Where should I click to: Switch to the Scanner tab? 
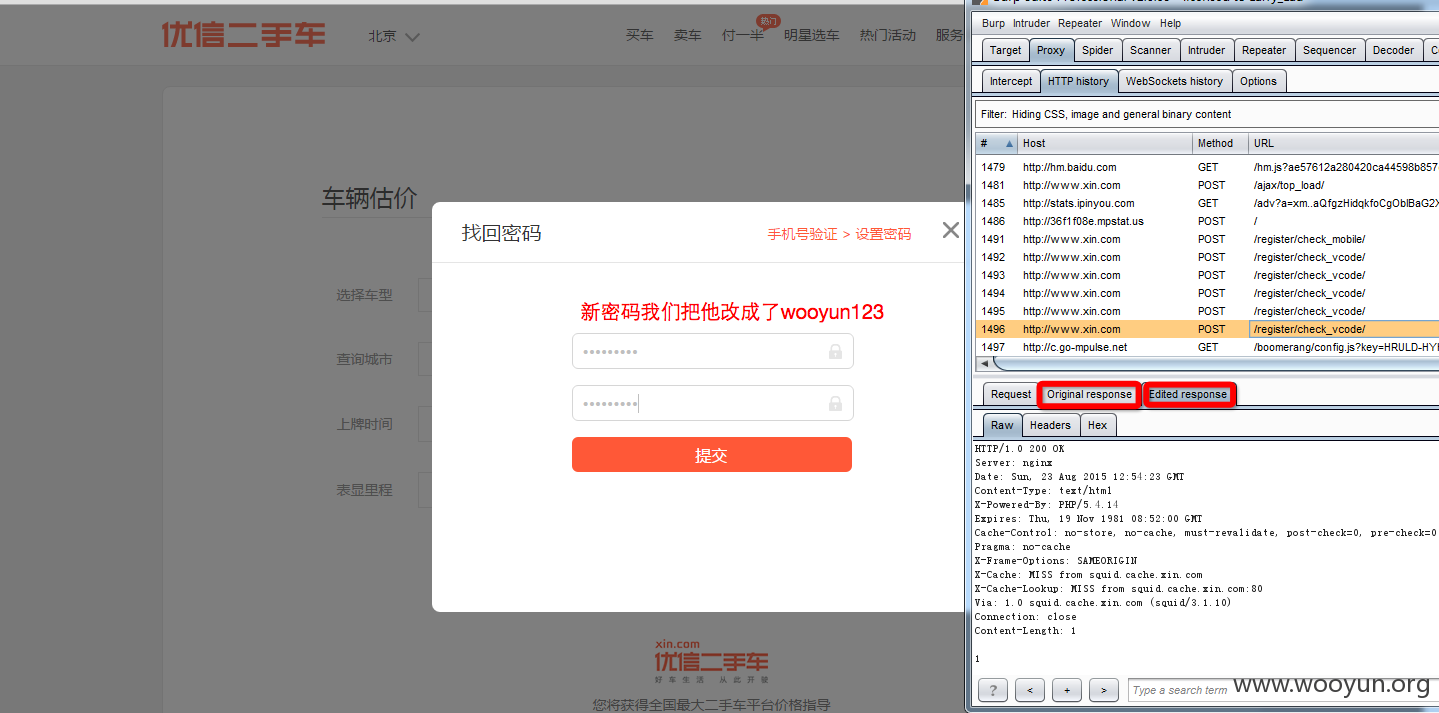coord(1151,50)
